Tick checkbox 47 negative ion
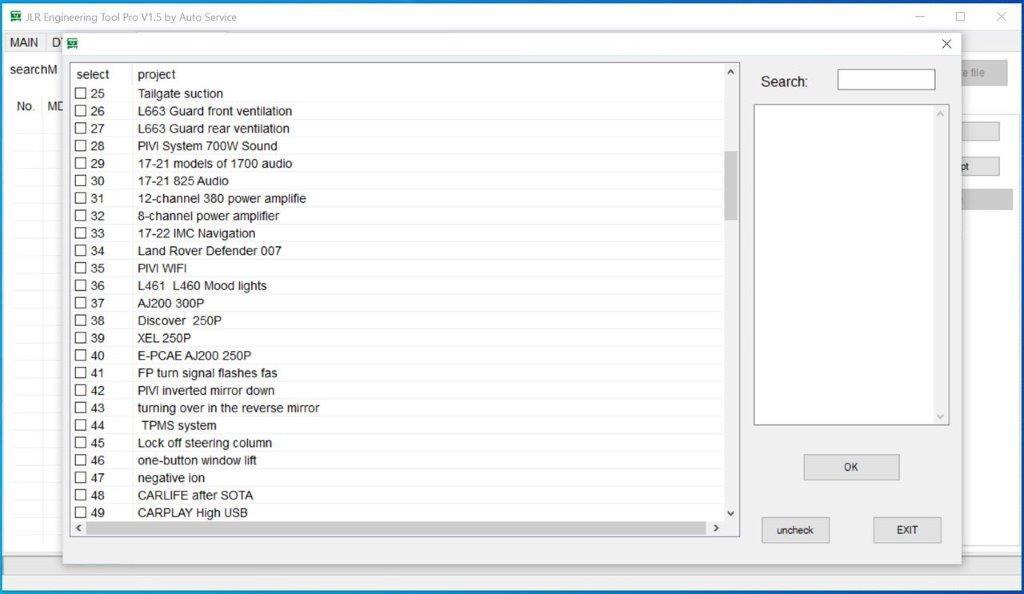 click(80, 478)
